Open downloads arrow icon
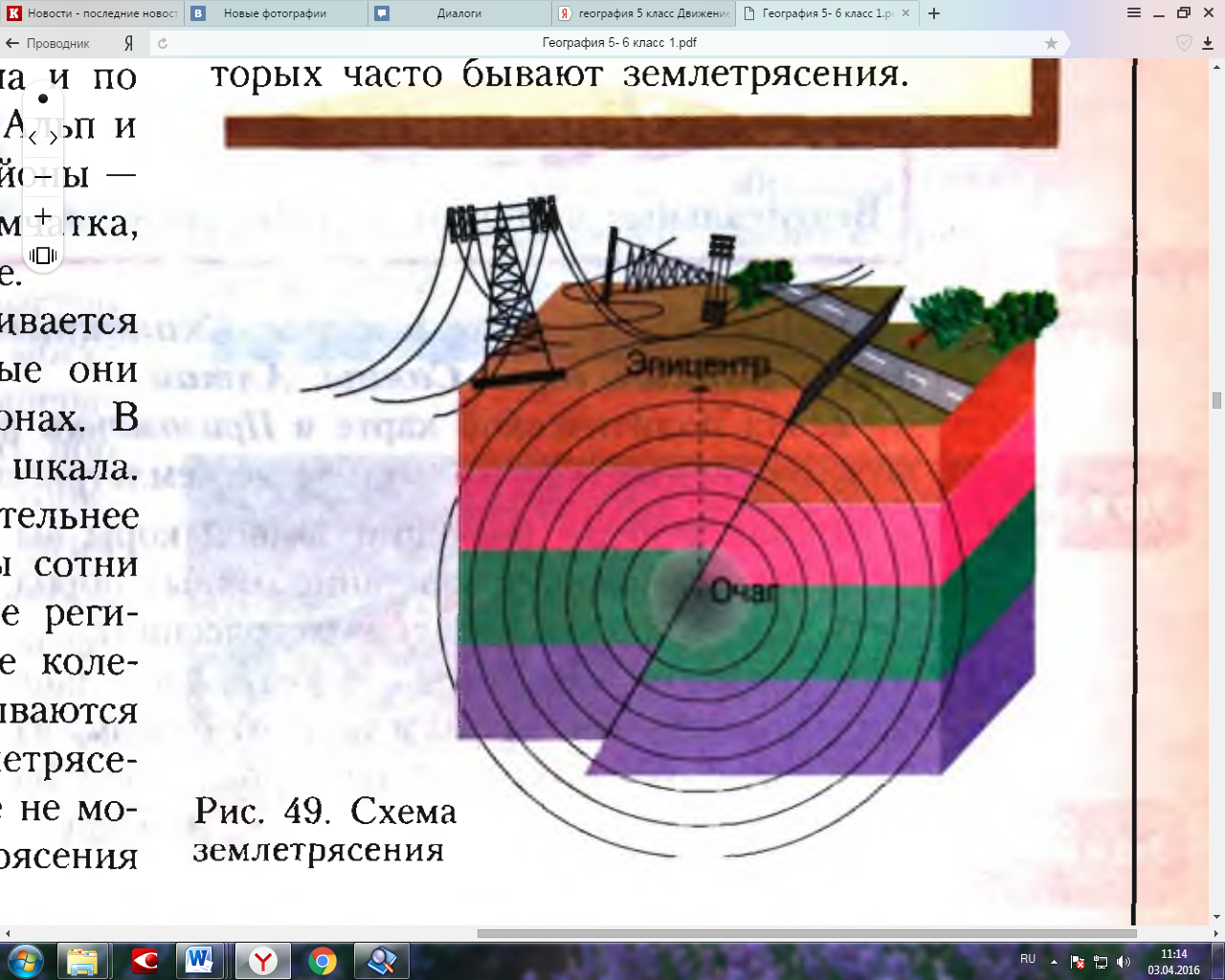This screenshot has height=980, width=1225. coord(1208,43)
